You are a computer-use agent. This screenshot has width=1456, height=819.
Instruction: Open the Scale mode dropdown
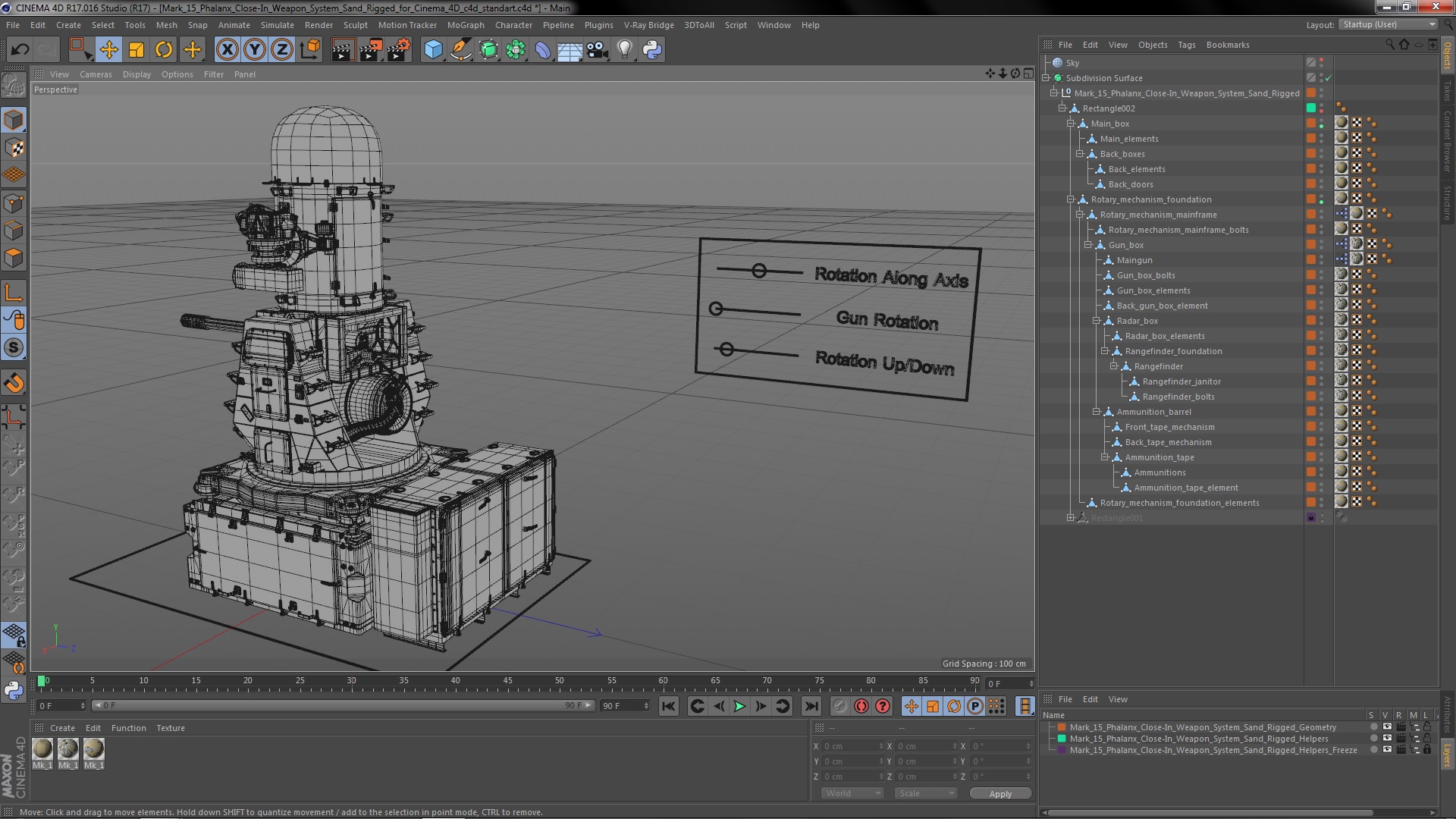pyautogui.click(x=925, y=793)
